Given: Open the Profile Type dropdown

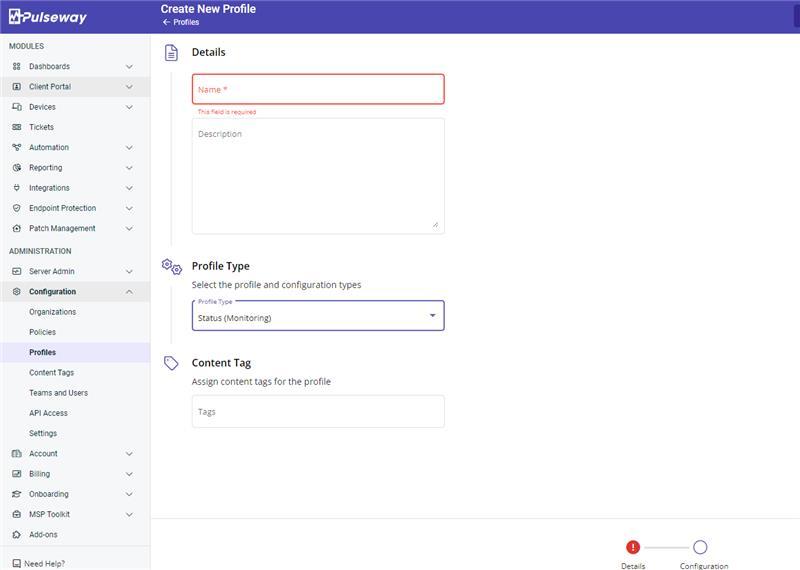Looking at the screenshot, I should click(x=318, y=316).
